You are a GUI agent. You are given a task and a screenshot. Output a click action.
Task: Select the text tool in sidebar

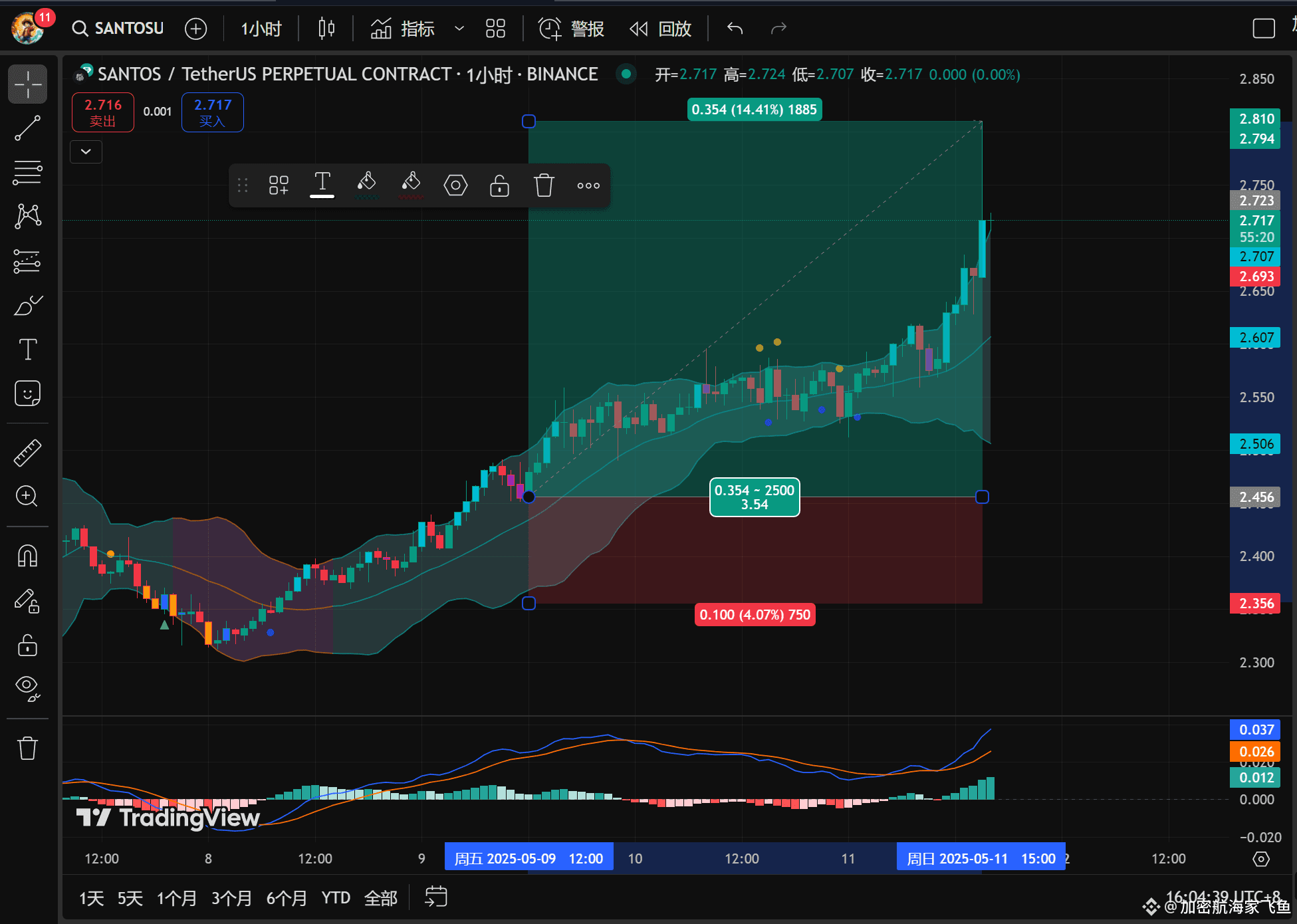[28, 349]
